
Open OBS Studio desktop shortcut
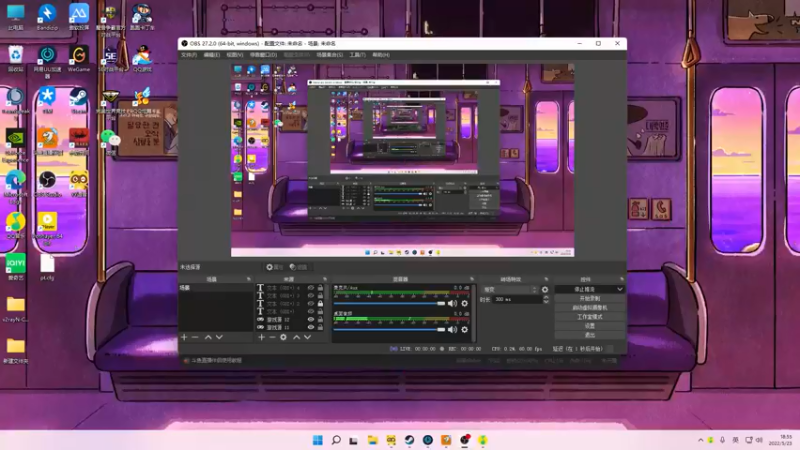coord(47,184)
